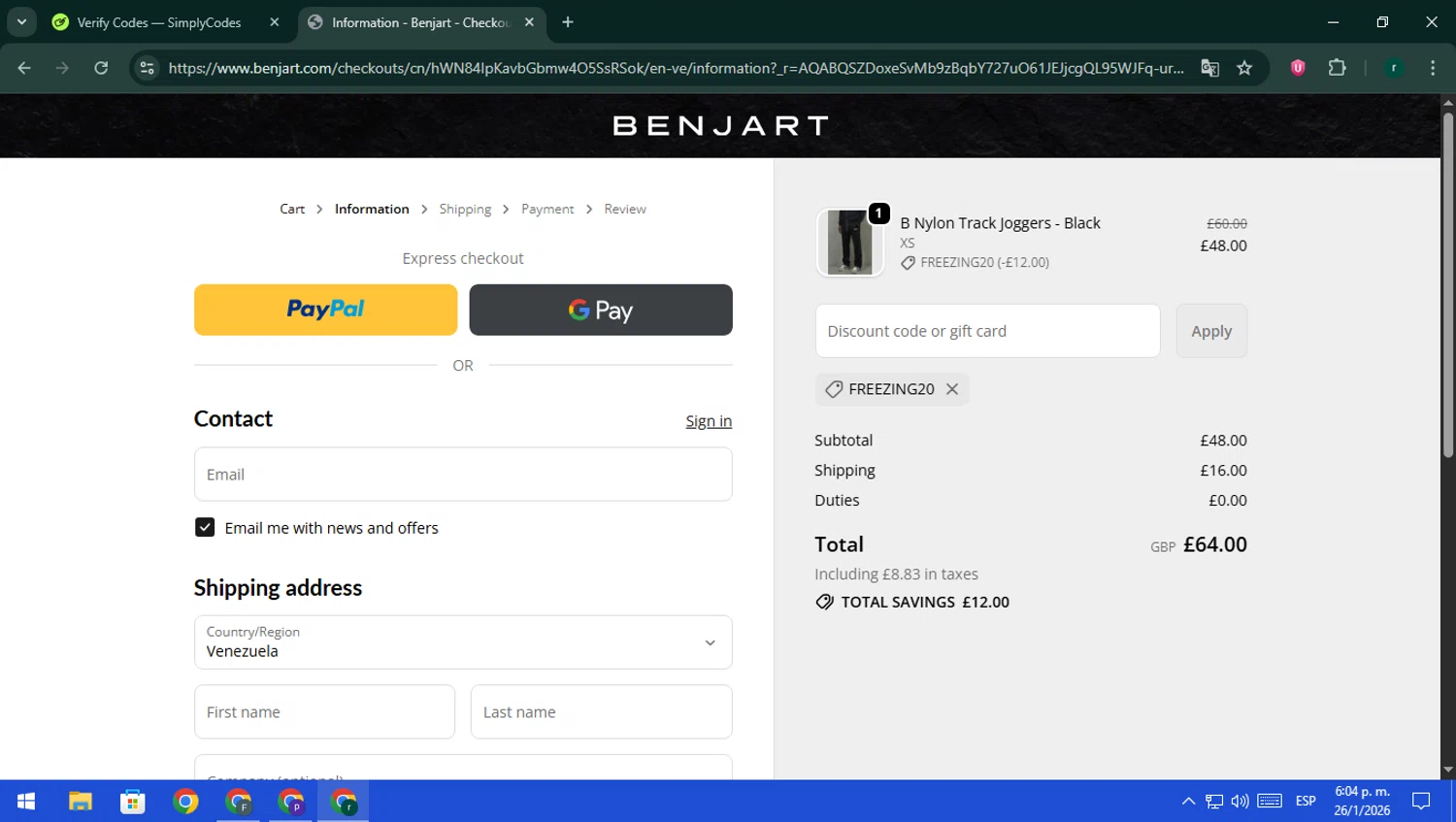Apply the discount code
This screenshot has height=822, width=1456.
tap(1211, 331)
